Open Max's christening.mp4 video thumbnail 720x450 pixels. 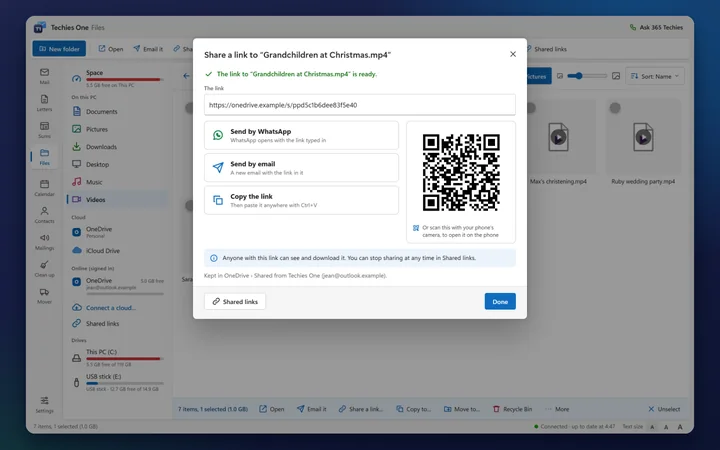point(558,137)
